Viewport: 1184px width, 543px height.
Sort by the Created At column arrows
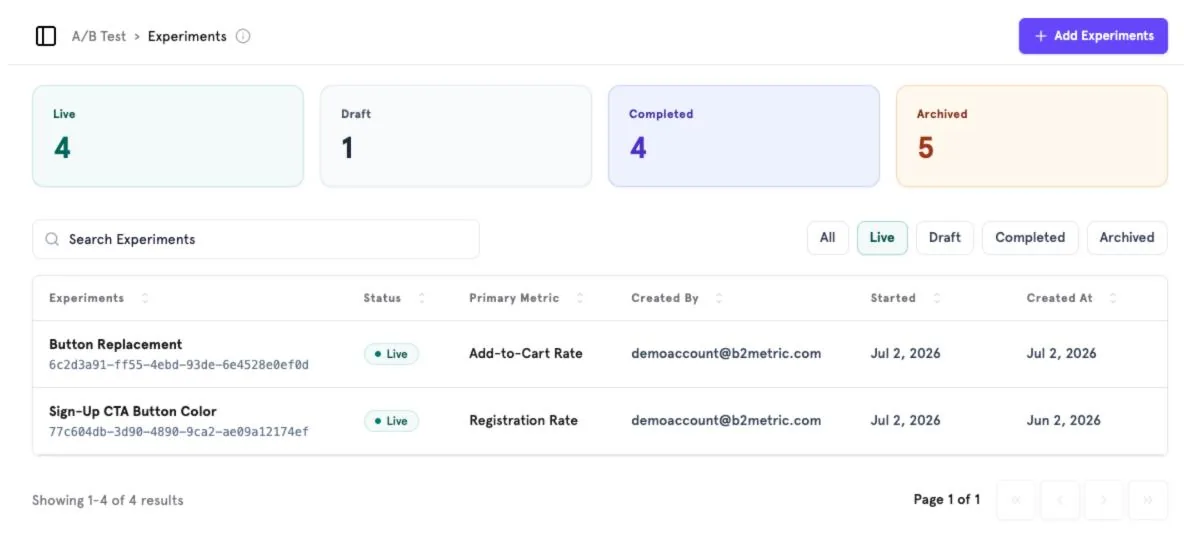coord(1113,298)
